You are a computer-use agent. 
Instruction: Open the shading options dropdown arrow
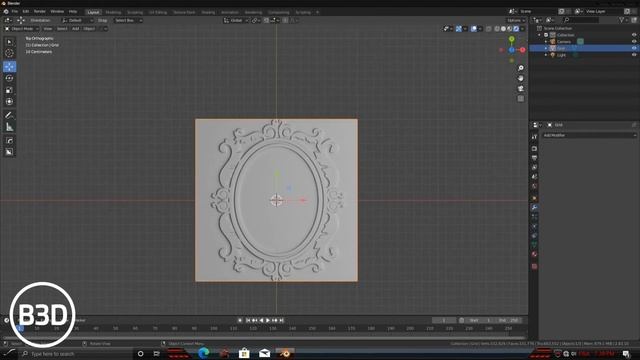tap(523, 29)
